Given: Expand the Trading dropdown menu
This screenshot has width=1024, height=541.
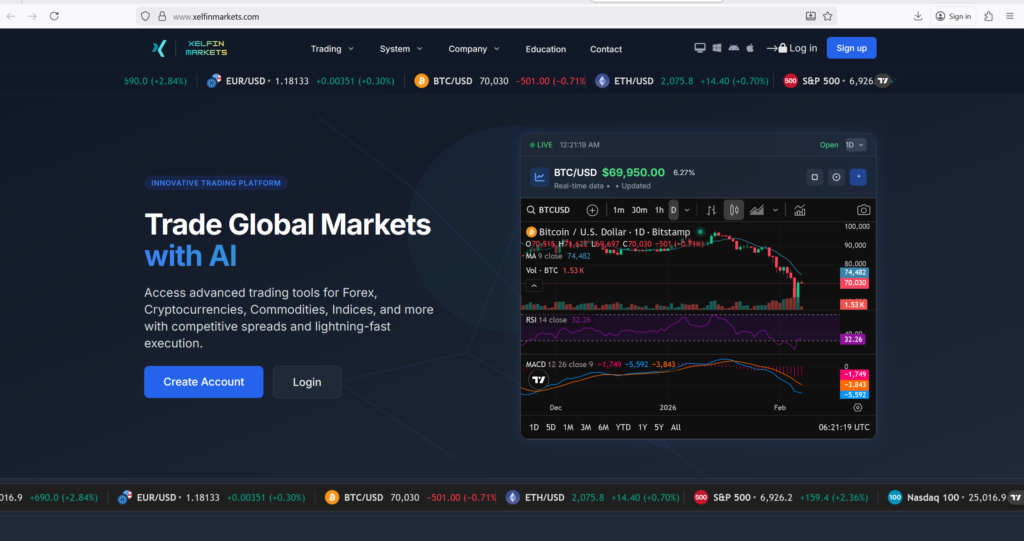Looking at the screenshot, I should coord(332,48).
